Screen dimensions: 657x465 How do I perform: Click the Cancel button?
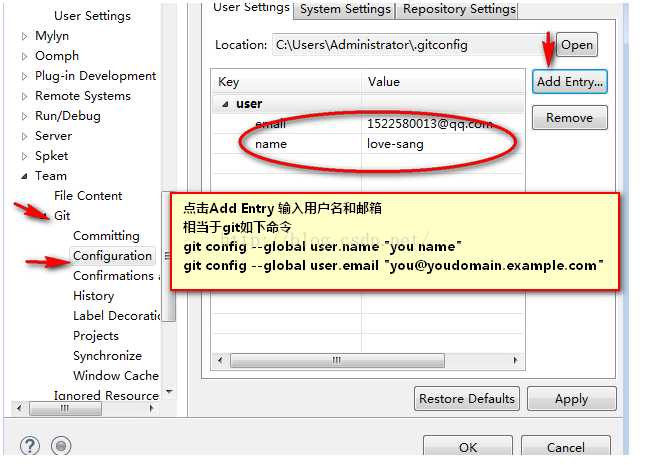[x=565, y=447]
